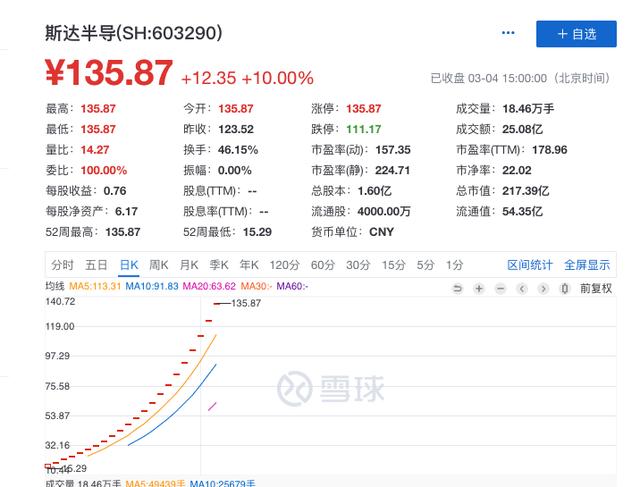Click the chart reset/undo arrow icon
Viewport: 640px width, 487px height.
pyautogui.click(x=458, y=289)
